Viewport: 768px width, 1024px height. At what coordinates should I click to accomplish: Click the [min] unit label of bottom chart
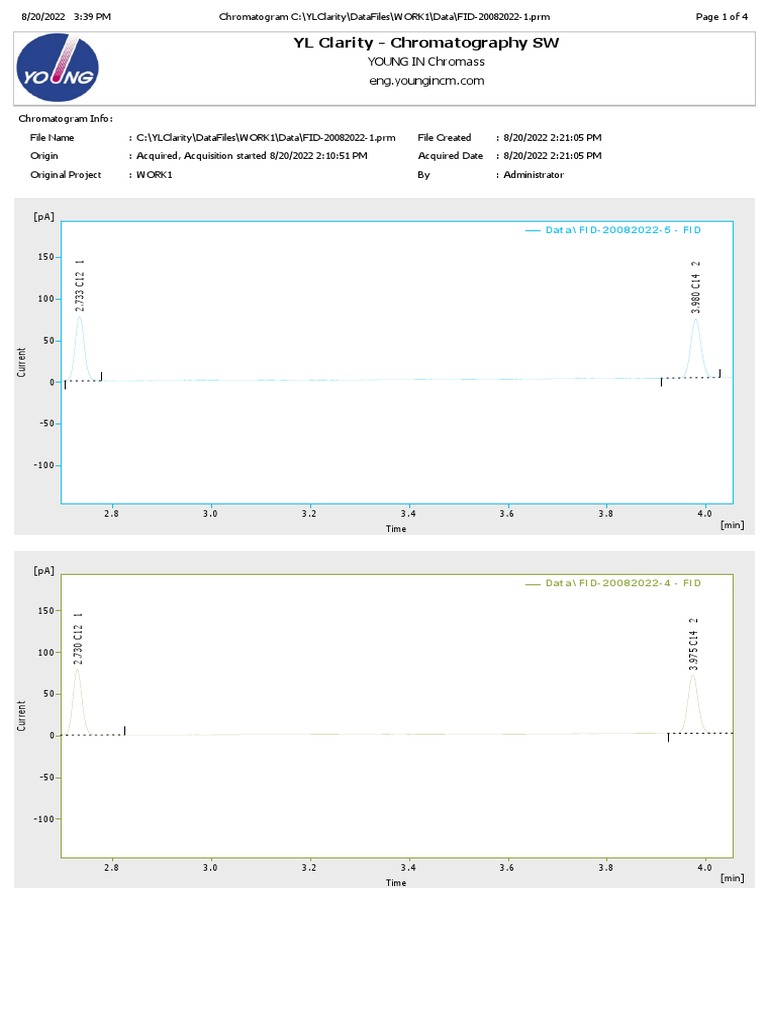click(732, 878)
